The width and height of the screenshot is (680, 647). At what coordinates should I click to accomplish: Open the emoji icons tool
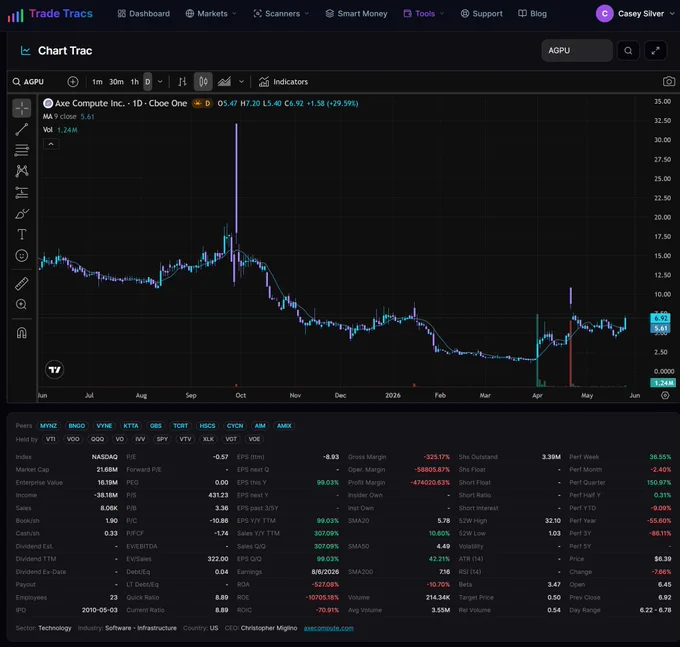(x=22, y=255)
